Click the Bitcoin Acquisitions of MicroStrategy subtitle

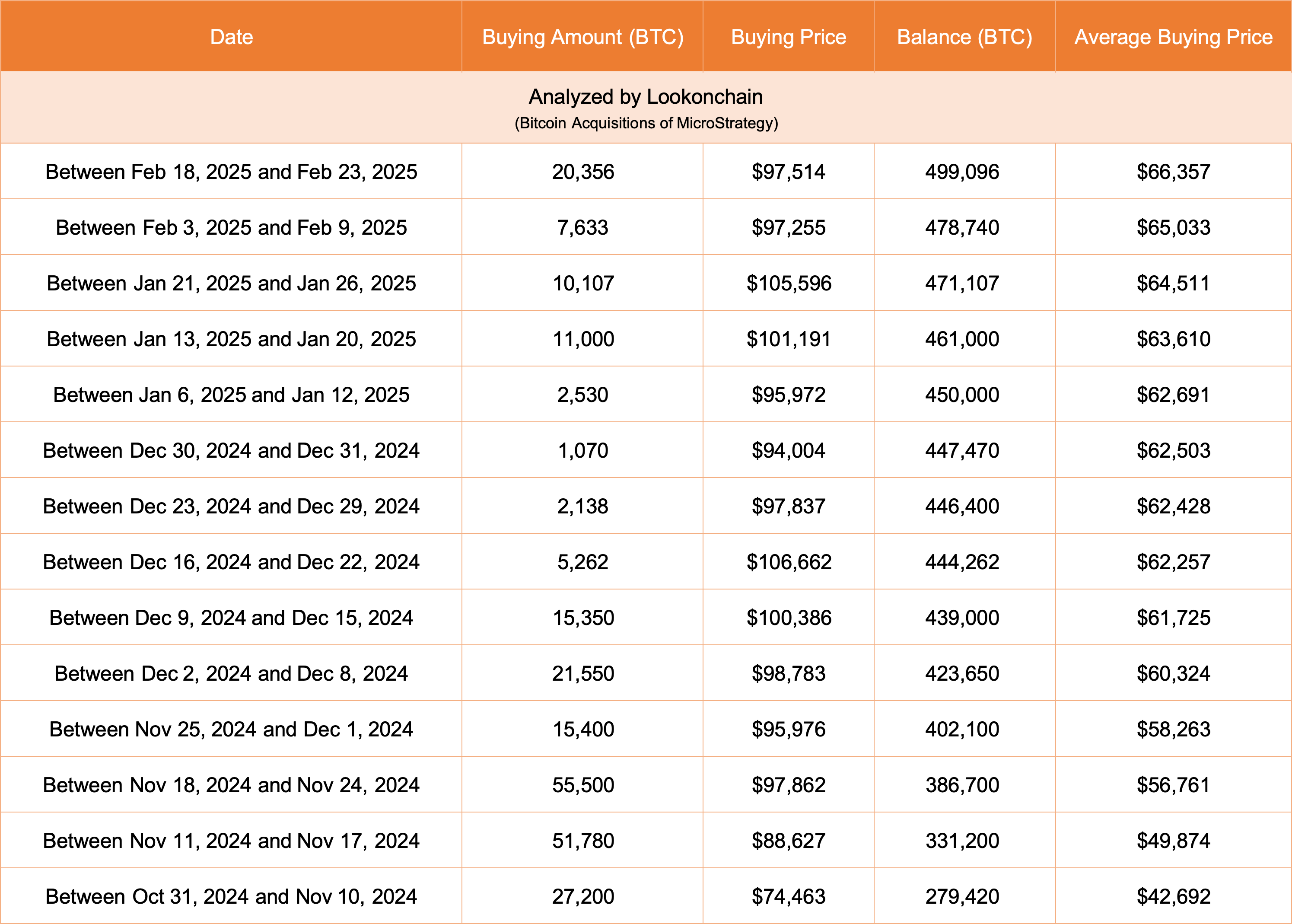646,124
